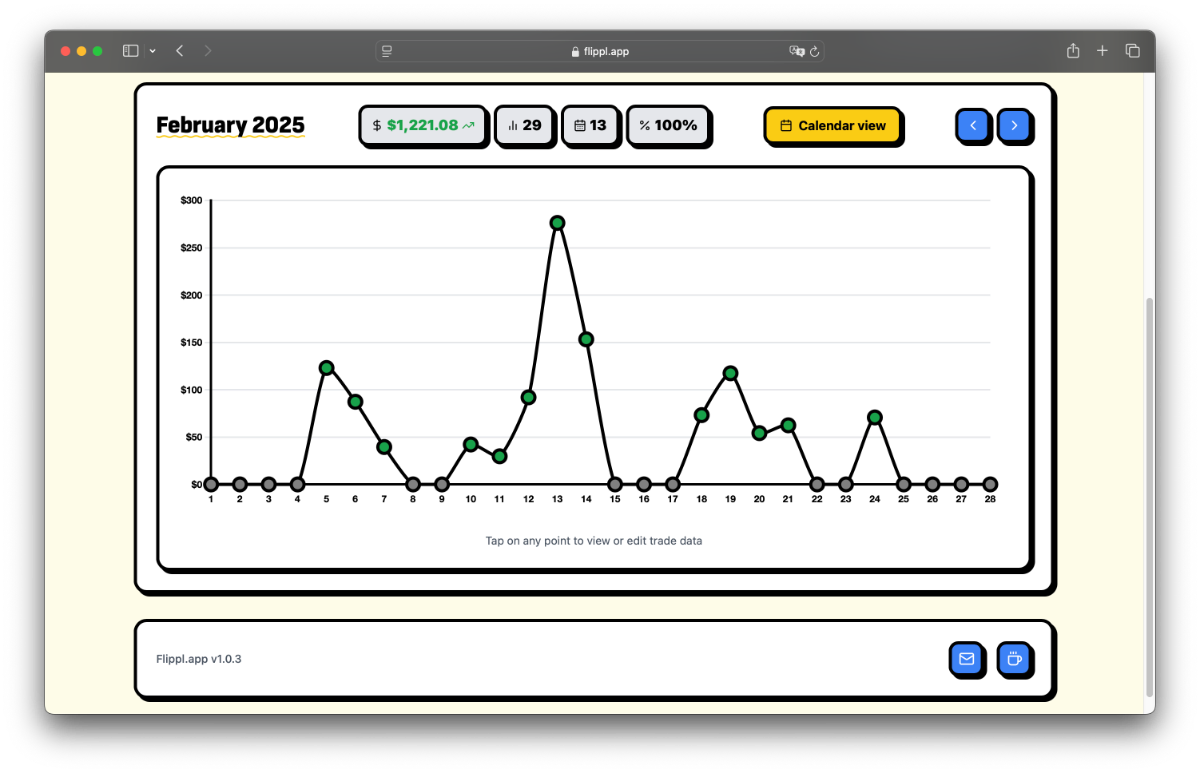Click the translate icon in the address bar
This screenshot has height=773, width=1200.
point(797,51)
